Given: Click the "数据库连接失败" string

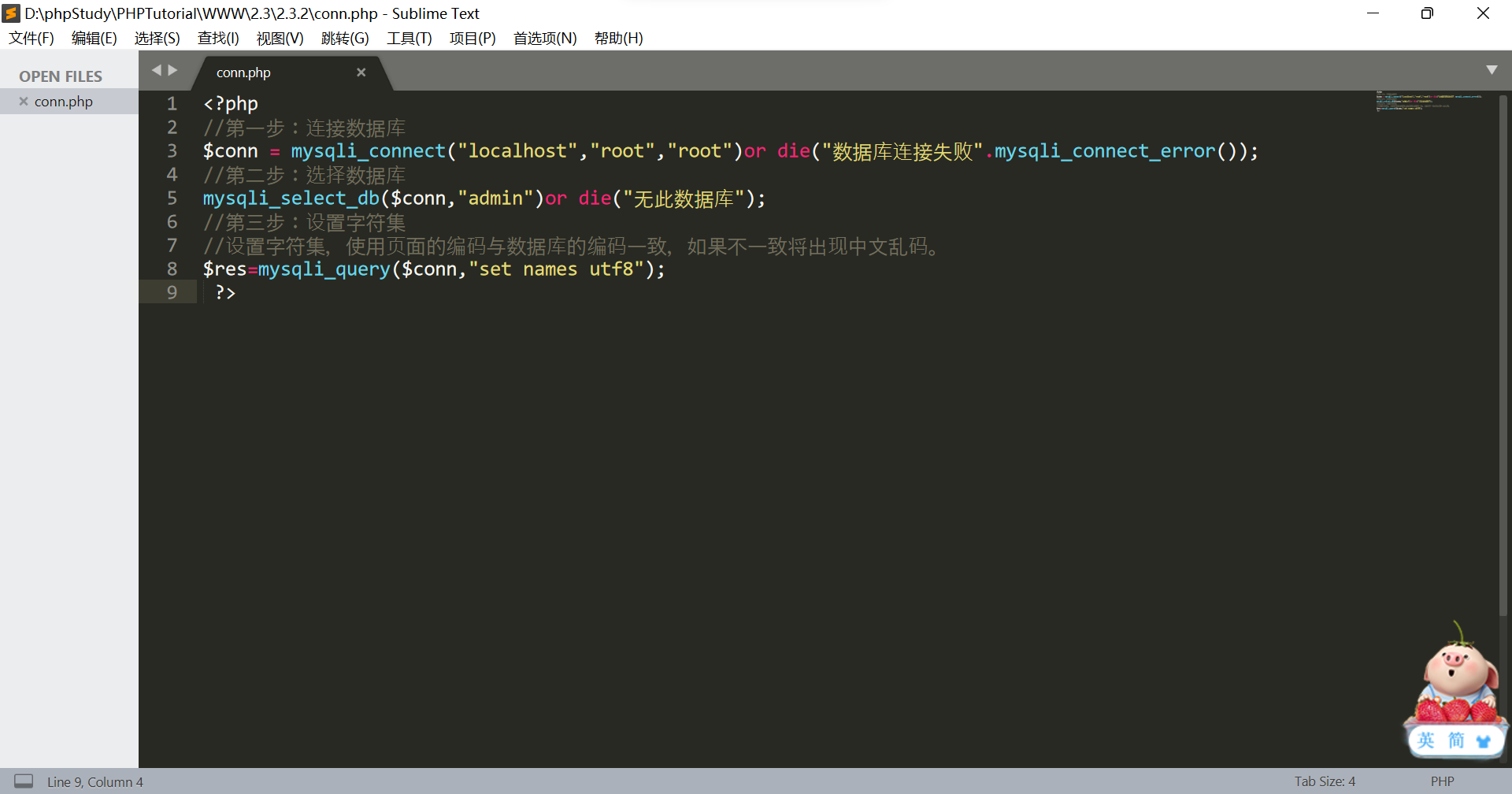Looking at the screenshot, I should [x=902, y=151].
